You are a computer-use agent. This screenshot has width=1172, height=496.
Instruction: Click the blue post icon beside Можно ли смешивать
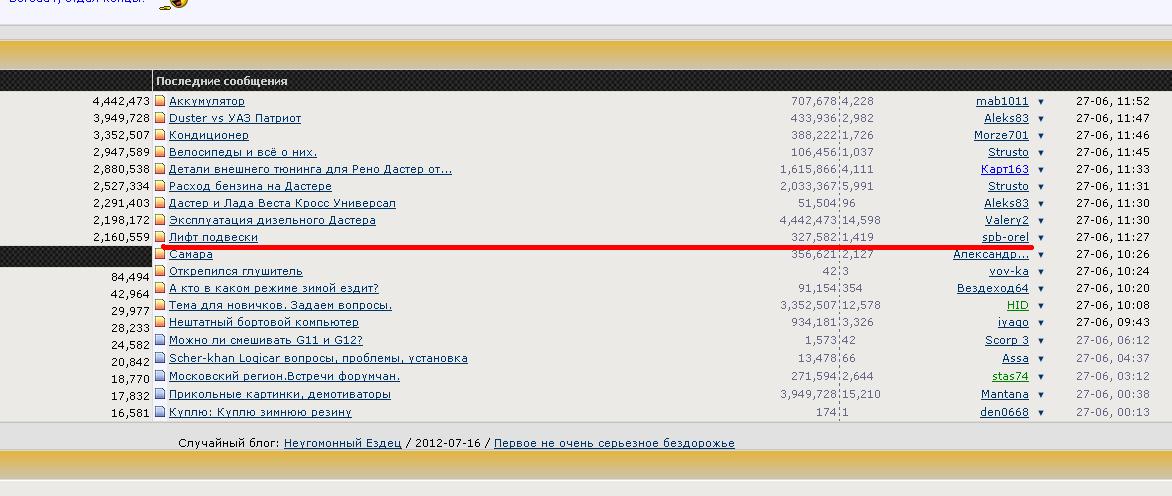click(160, 340)
